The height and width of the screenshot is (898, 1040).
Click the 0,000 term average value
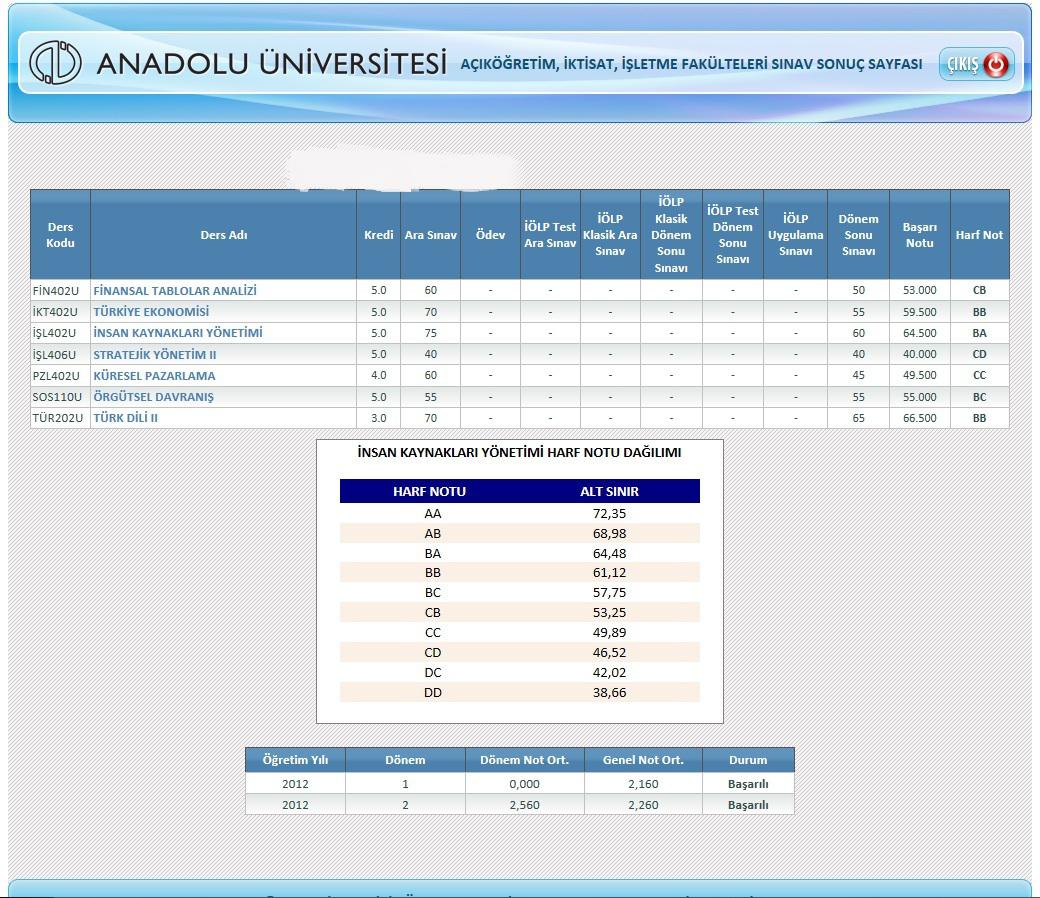click(x=525, y=784)
